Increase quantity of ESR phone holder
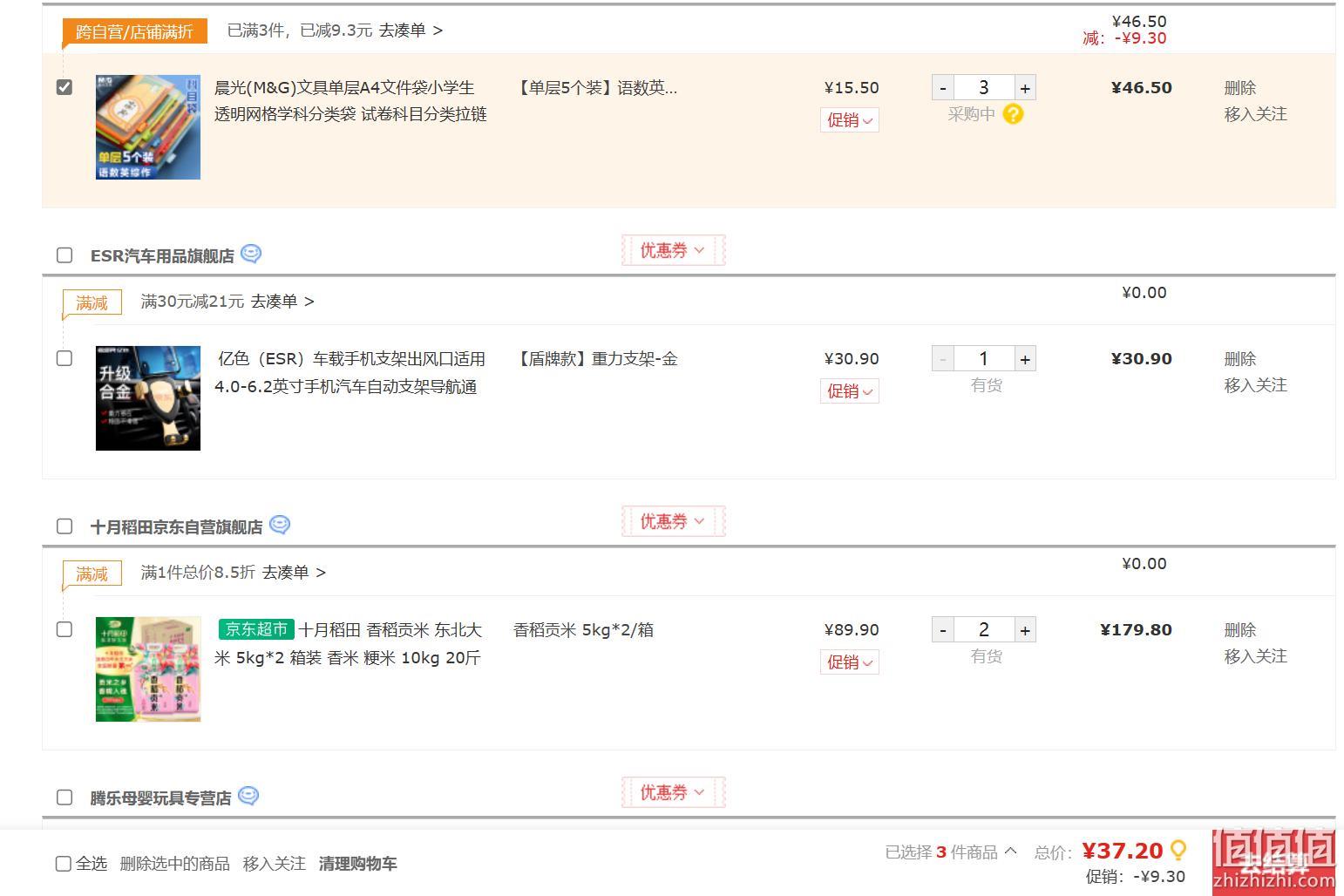 point(1025,359)
